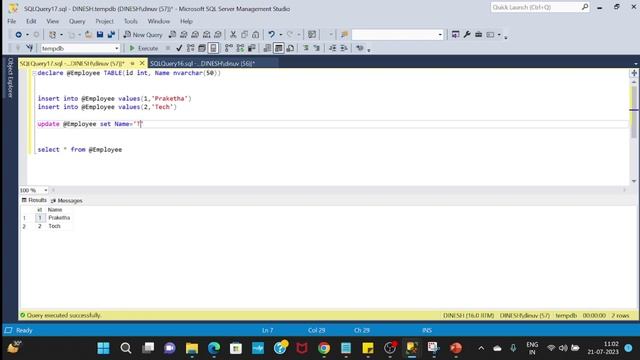Click the Execute button

[144, 48]
